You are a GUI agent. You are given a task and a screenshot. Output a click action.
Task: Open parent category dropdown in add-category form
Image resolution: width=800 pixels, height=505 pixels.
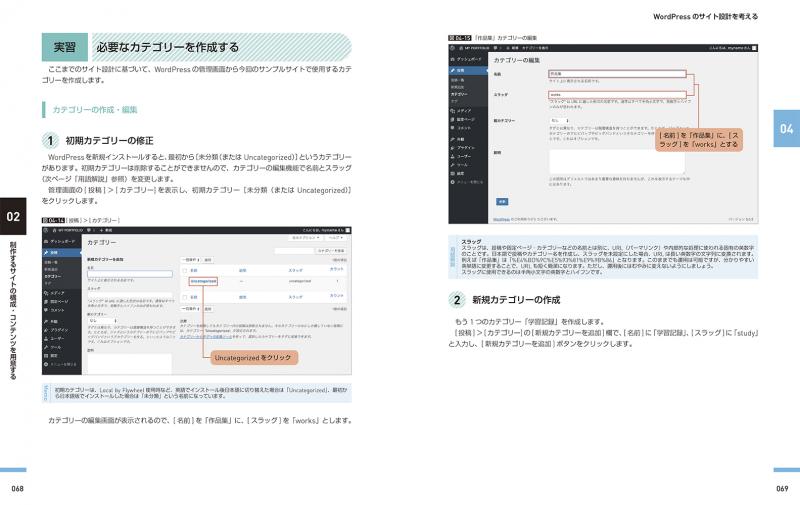tap(103, 321)
